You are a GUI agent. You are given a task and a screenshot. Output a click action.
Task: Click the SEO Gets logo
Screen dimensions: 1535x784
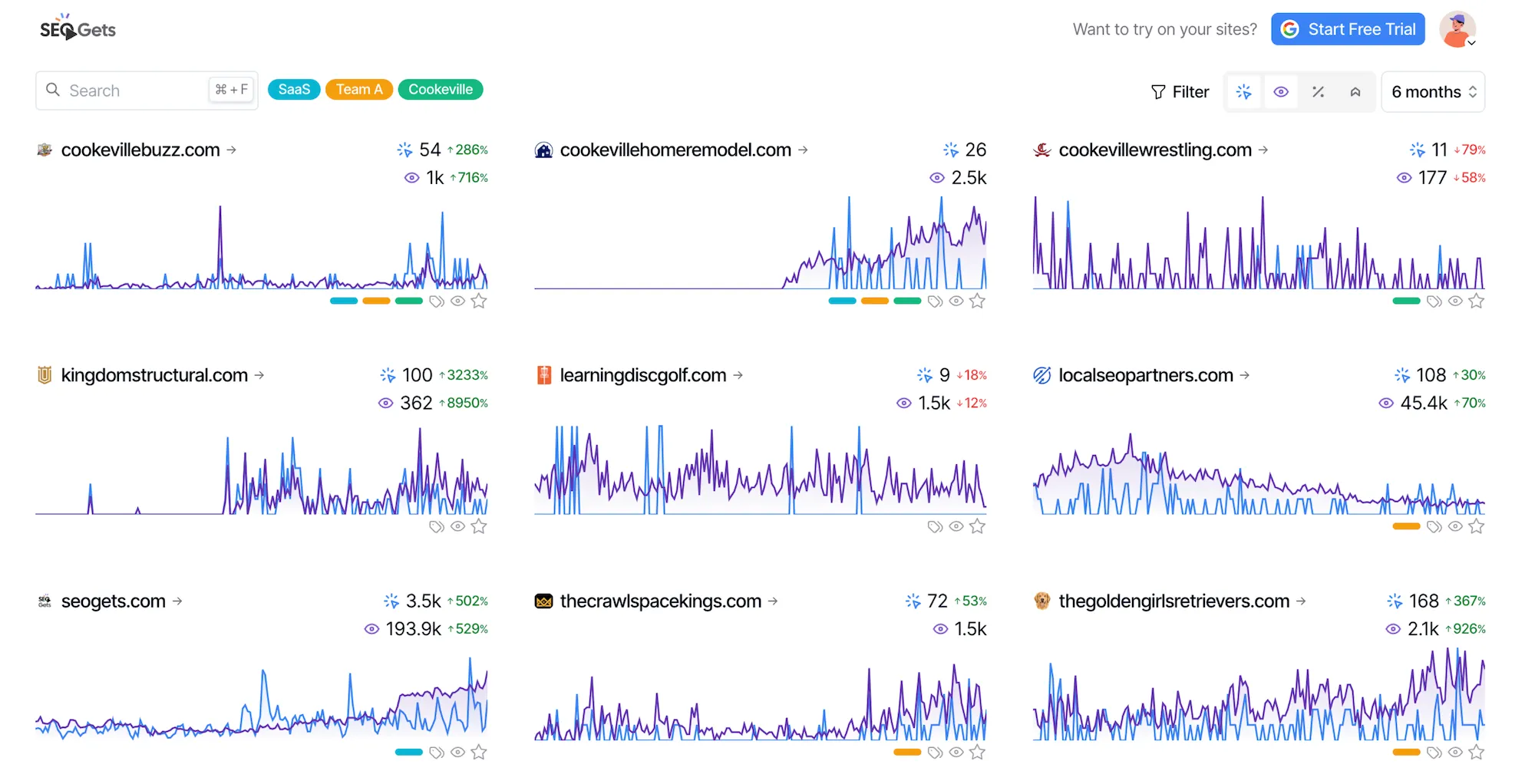click(x=76, y=28)
